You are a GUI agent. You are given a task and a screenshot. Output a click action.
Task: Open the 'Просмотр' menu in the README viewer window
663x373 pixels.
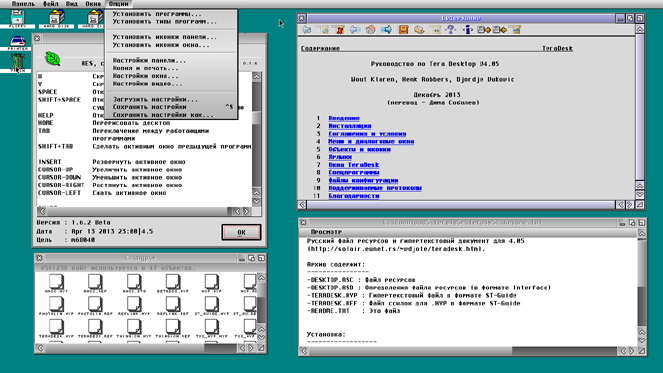click(326, 232)
